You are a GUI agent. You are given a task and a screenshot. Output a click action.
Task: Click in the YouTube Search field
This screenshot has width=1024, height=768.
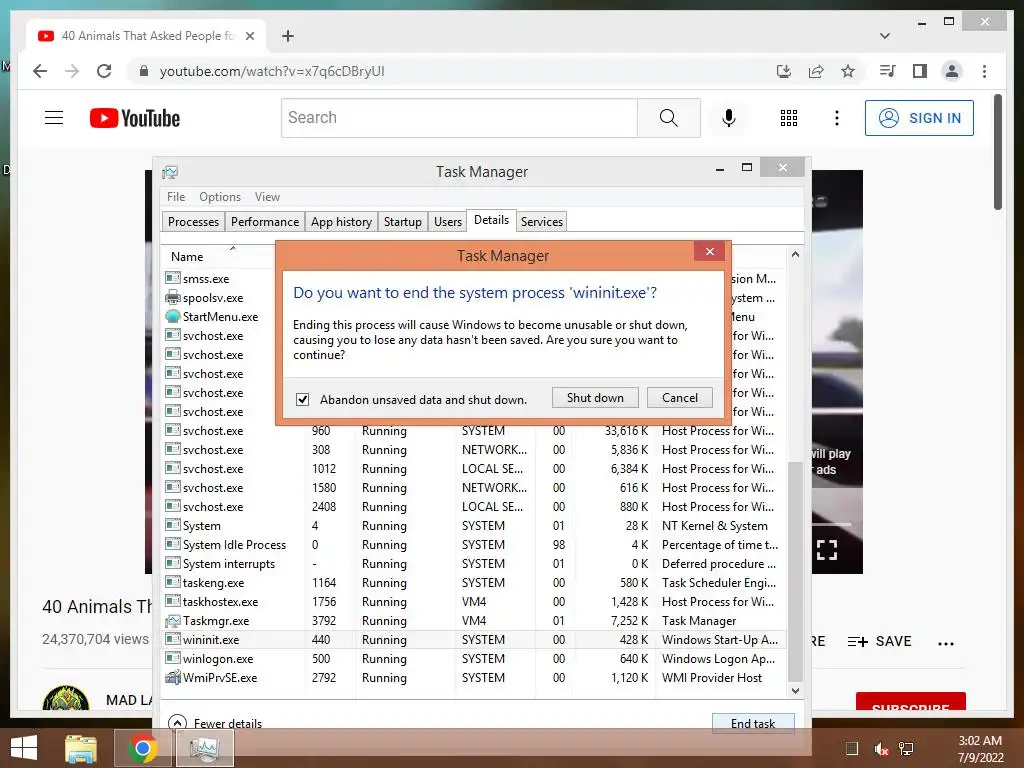point(459,118)
